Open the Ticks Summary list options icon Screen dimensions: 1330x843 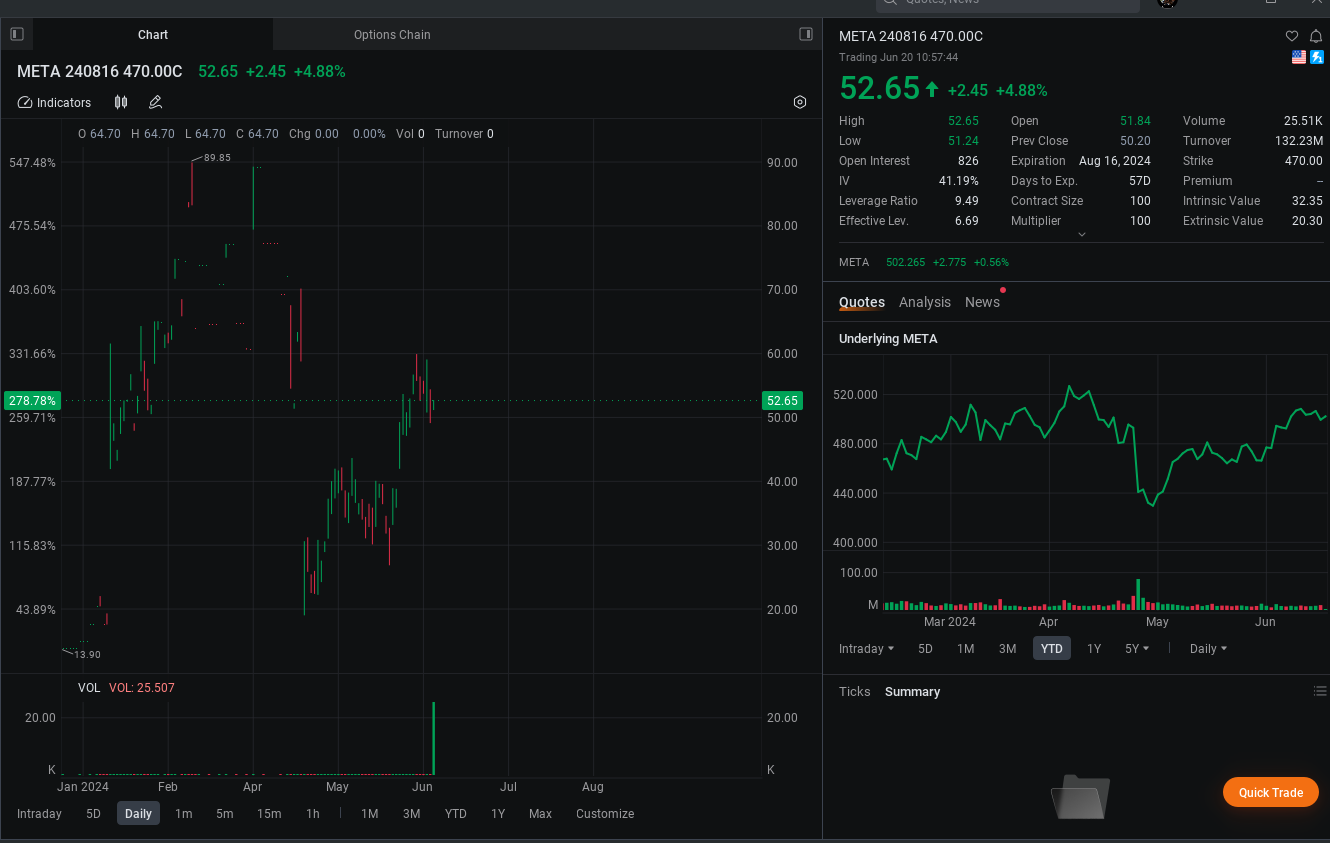coord(1320,691)
